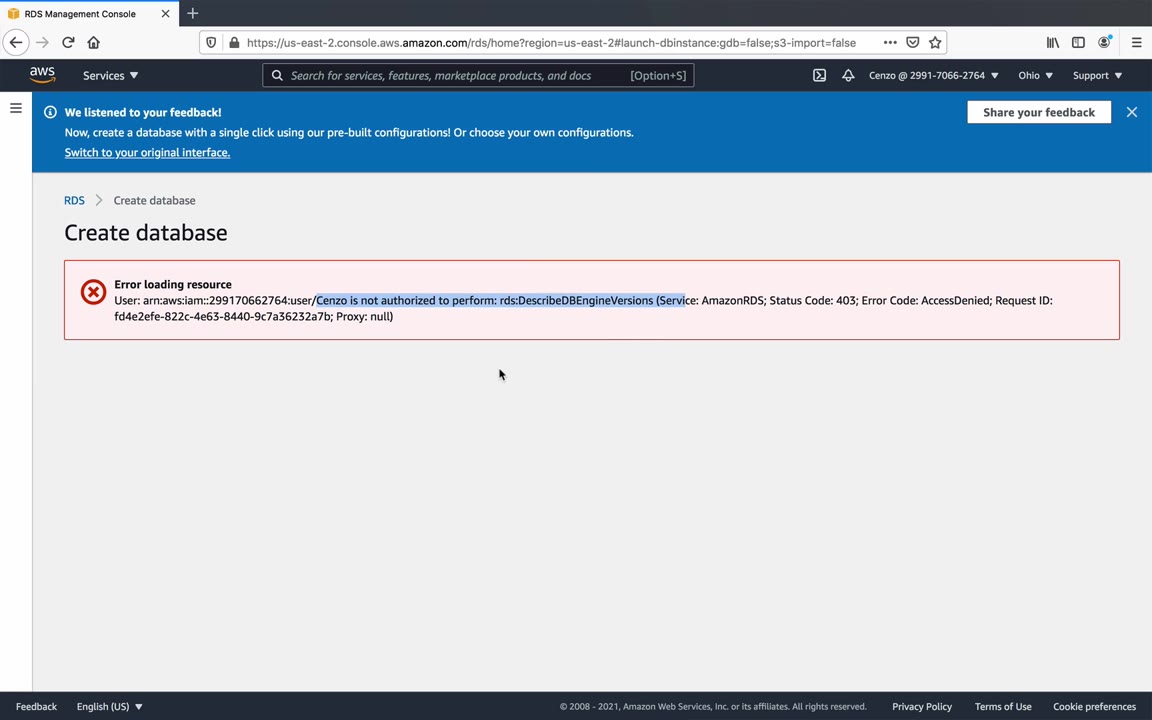Click the Share your feedback button
The image size is (1152, 720).
(x=1039, y=112)
